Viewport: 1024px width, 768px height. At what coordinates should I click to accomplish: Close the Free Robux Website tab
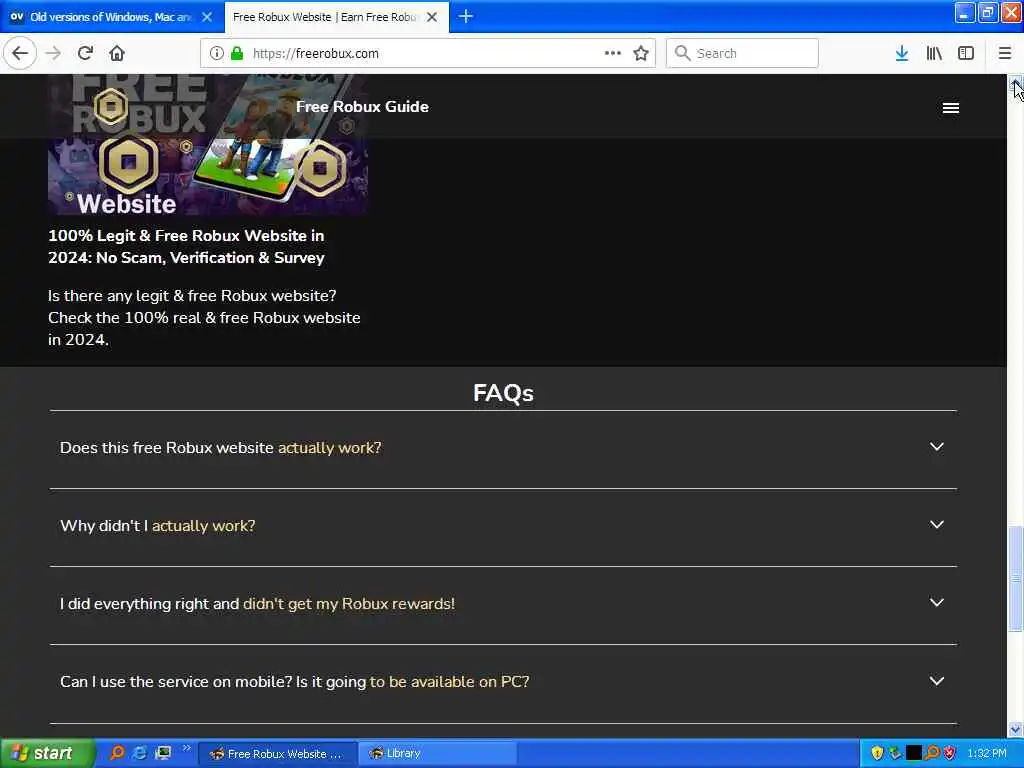432,17
